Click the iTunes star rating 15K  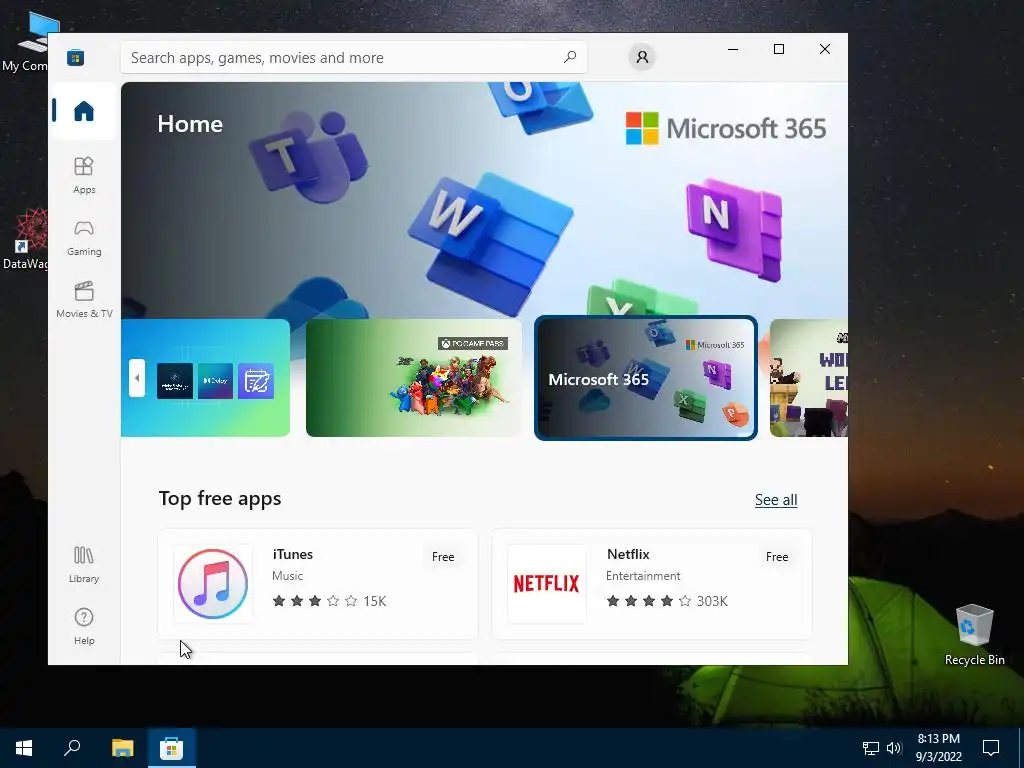click(328, 601)
